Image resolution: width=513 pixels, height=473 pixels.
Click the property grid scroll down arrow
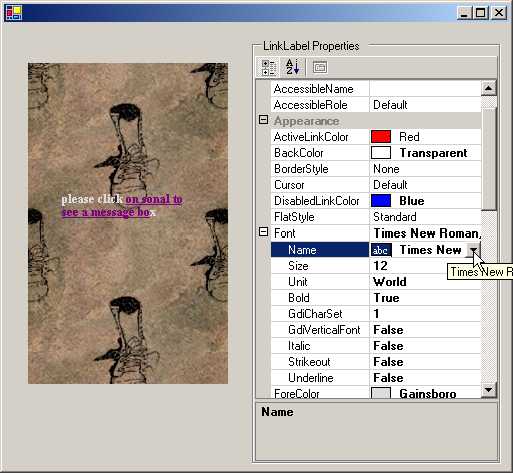[489, 389]
